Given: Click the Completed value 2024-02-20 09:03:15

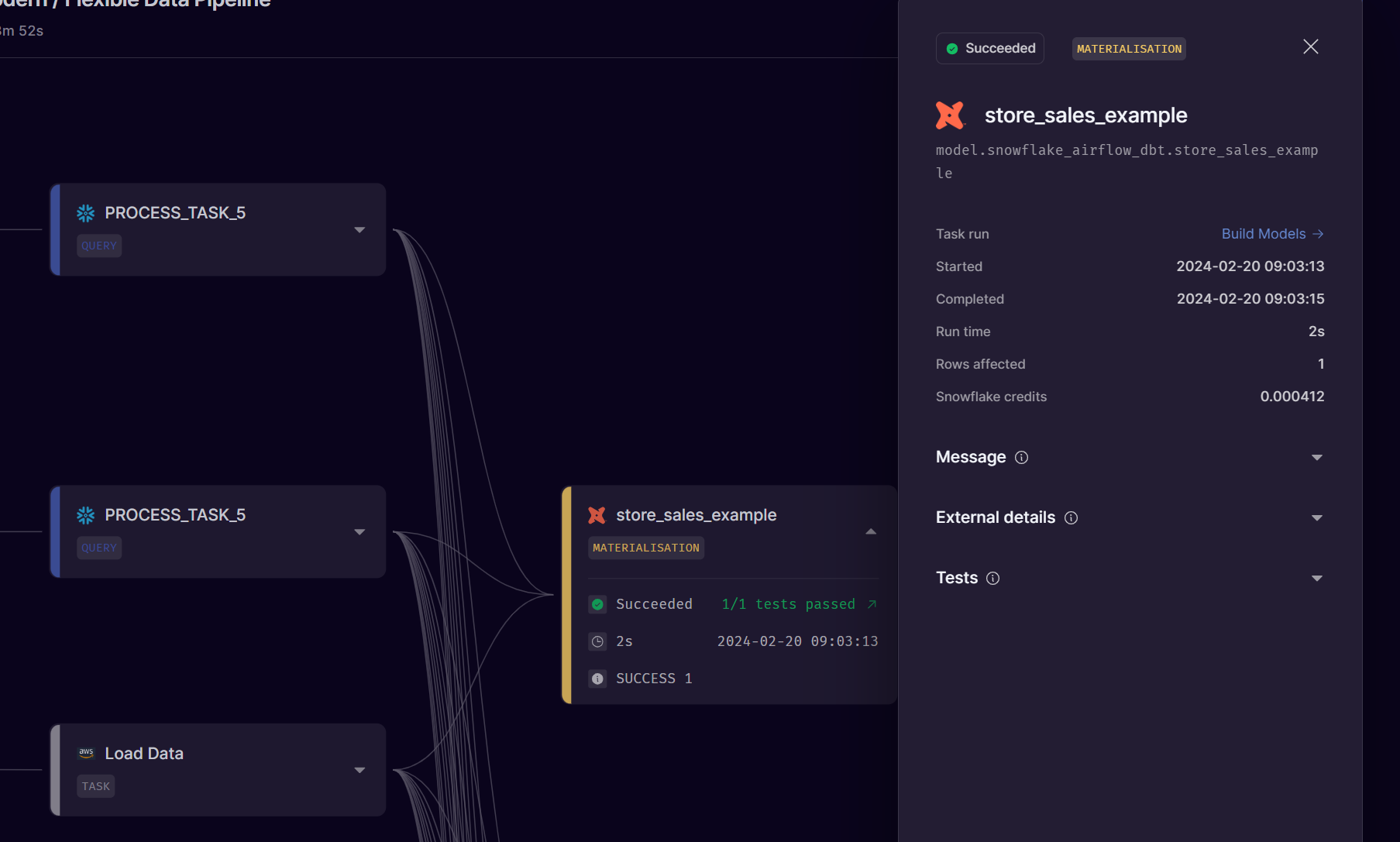Looking at the screenshot, I should tap(1250, 299).
